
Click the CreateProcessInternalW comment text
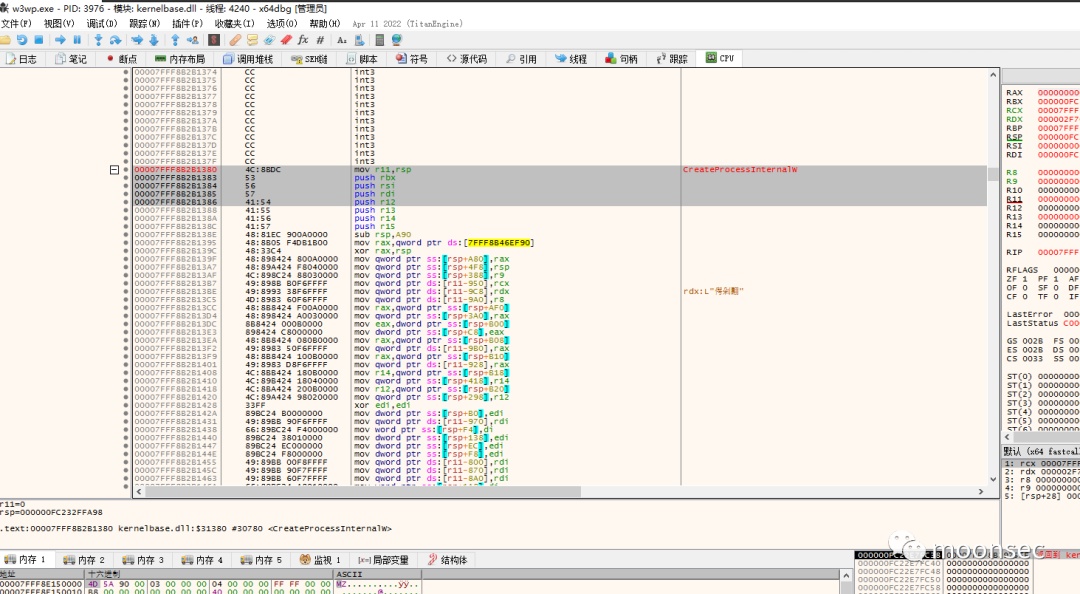[740, 170]
